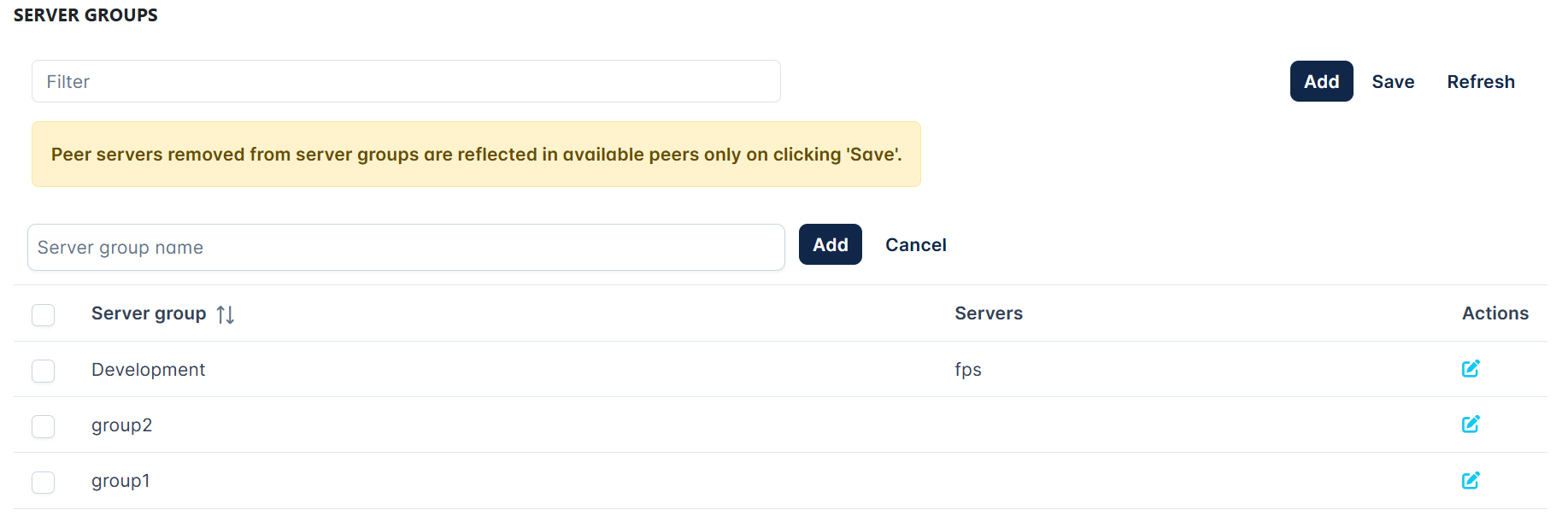
Task: Select the group2 row checkbox
Action: (x=43, y=426)
